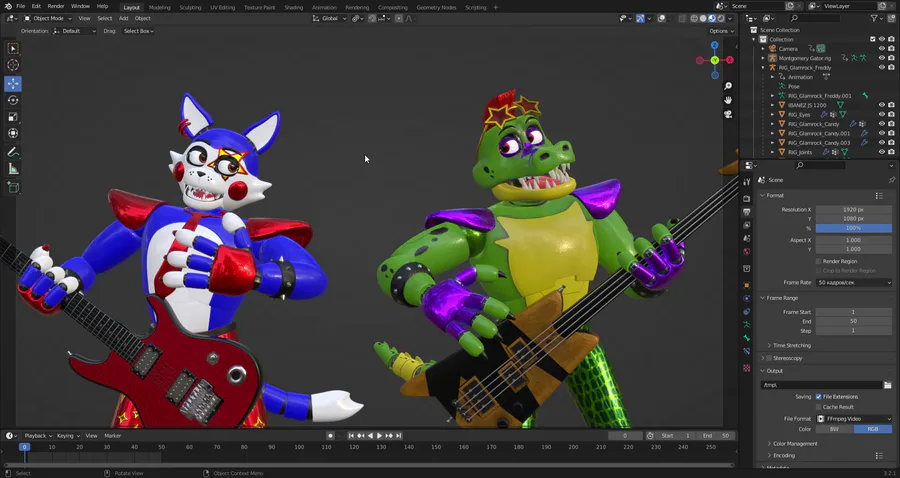Screen dimensions: 900x478
Task: Open the Frame Rate dropdown
Action: (854, 283)
